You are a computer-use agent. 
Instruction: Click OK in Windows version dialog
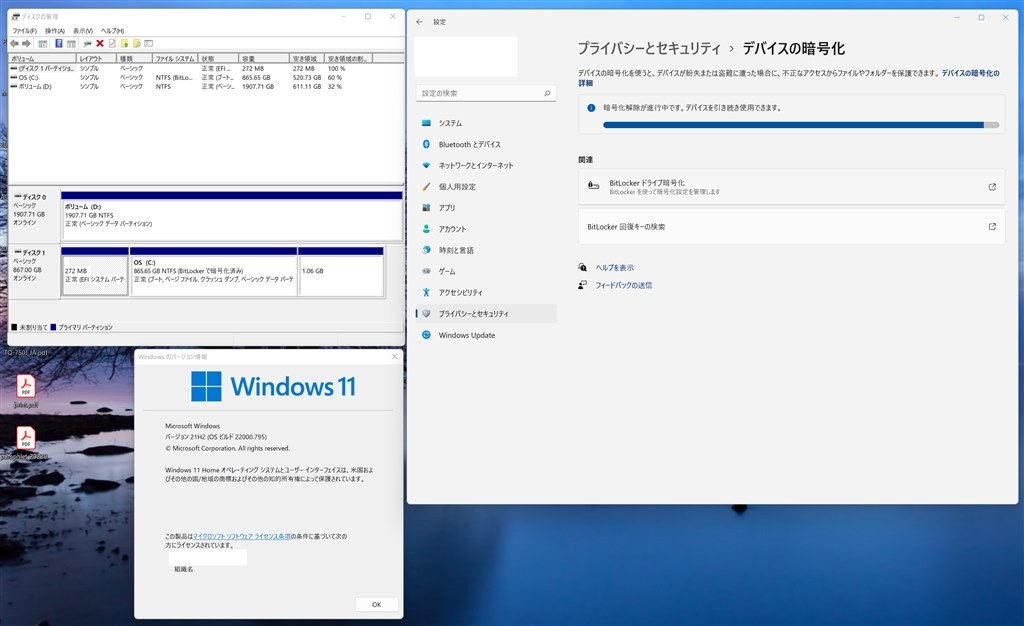point(376,604)
